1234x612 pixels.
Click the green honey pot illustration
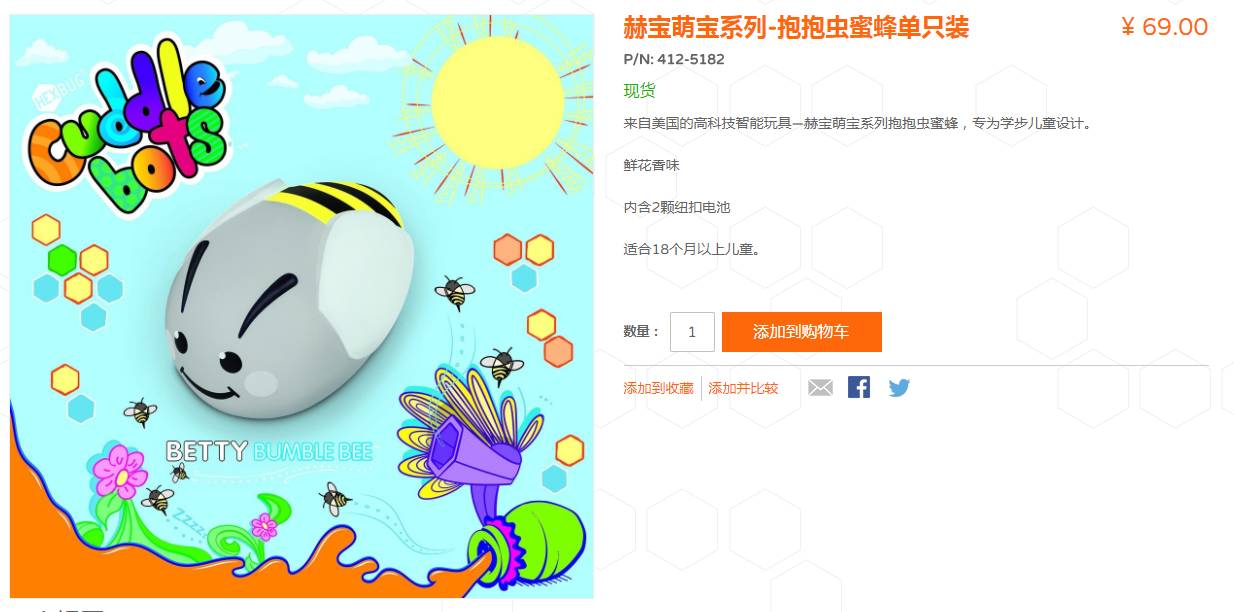(527, 543)
